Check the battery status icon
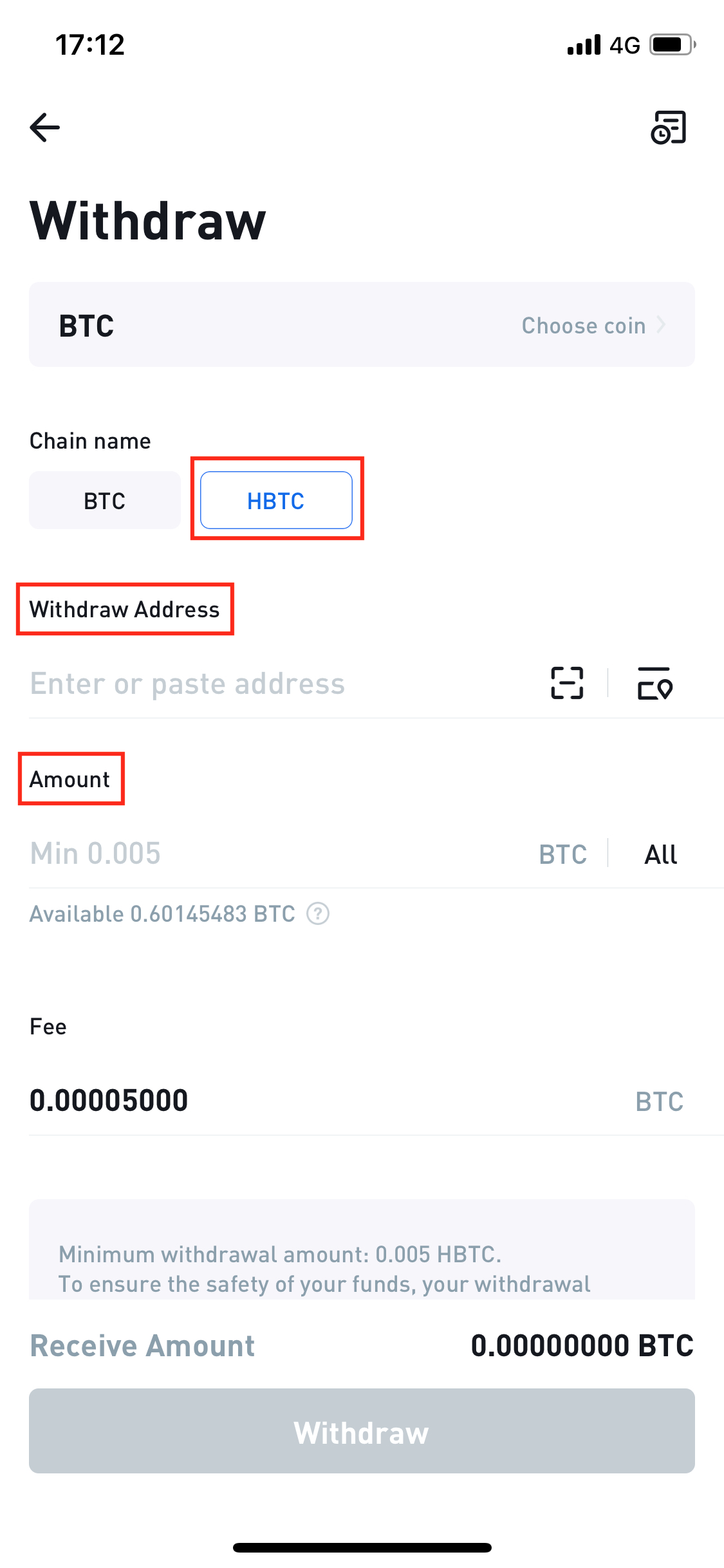The image size is (724, 1568). (x=673, y=44)
